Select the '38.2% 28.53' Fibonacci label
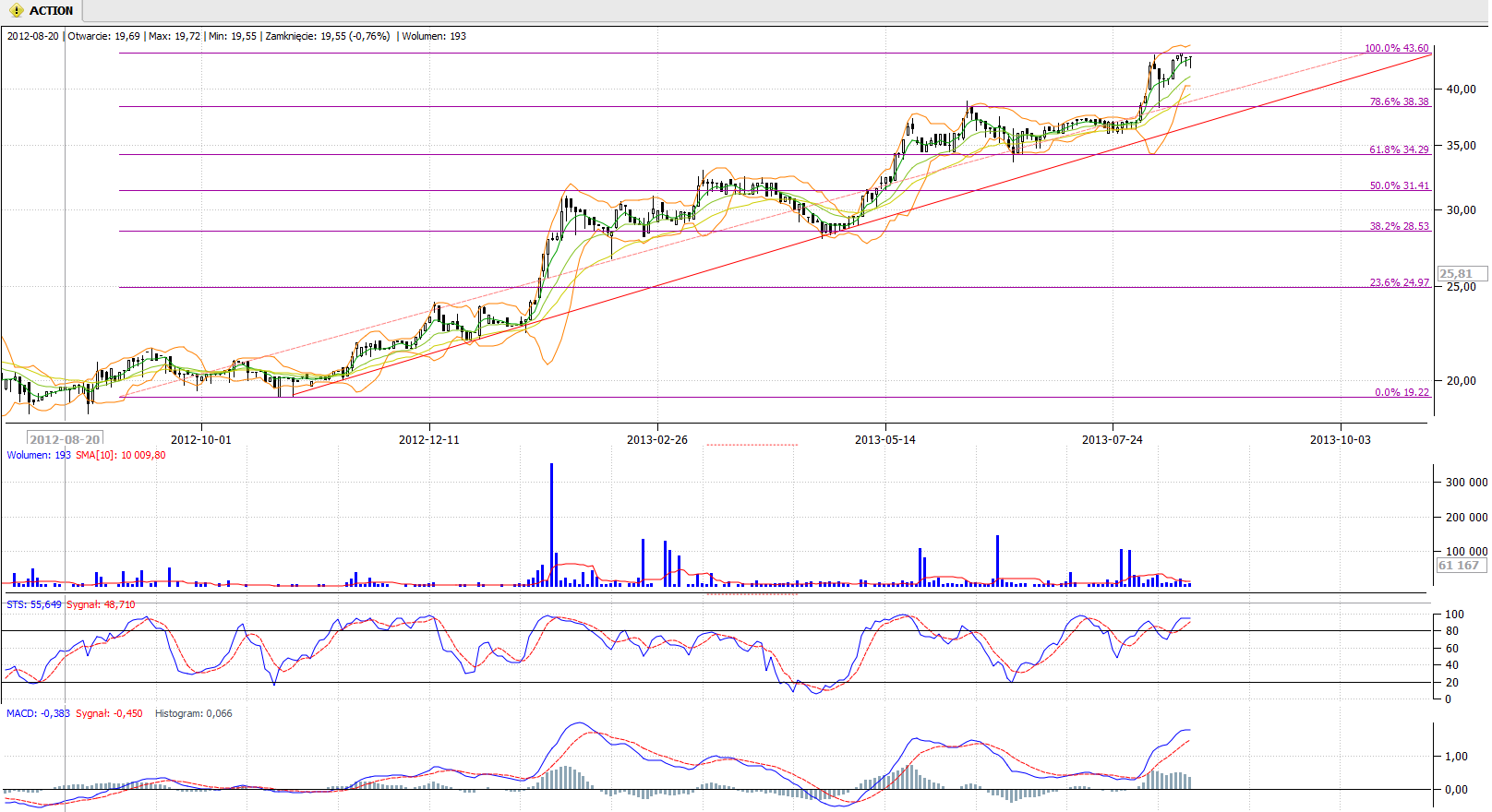1492x812 pixels. 1399,226
